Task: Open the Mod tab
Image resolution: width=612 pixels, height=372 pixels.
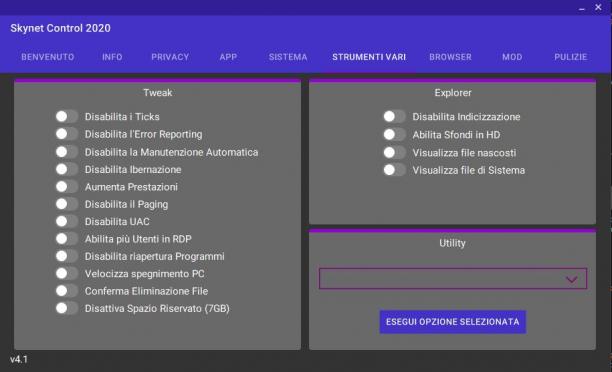Action: coord(512,57)
